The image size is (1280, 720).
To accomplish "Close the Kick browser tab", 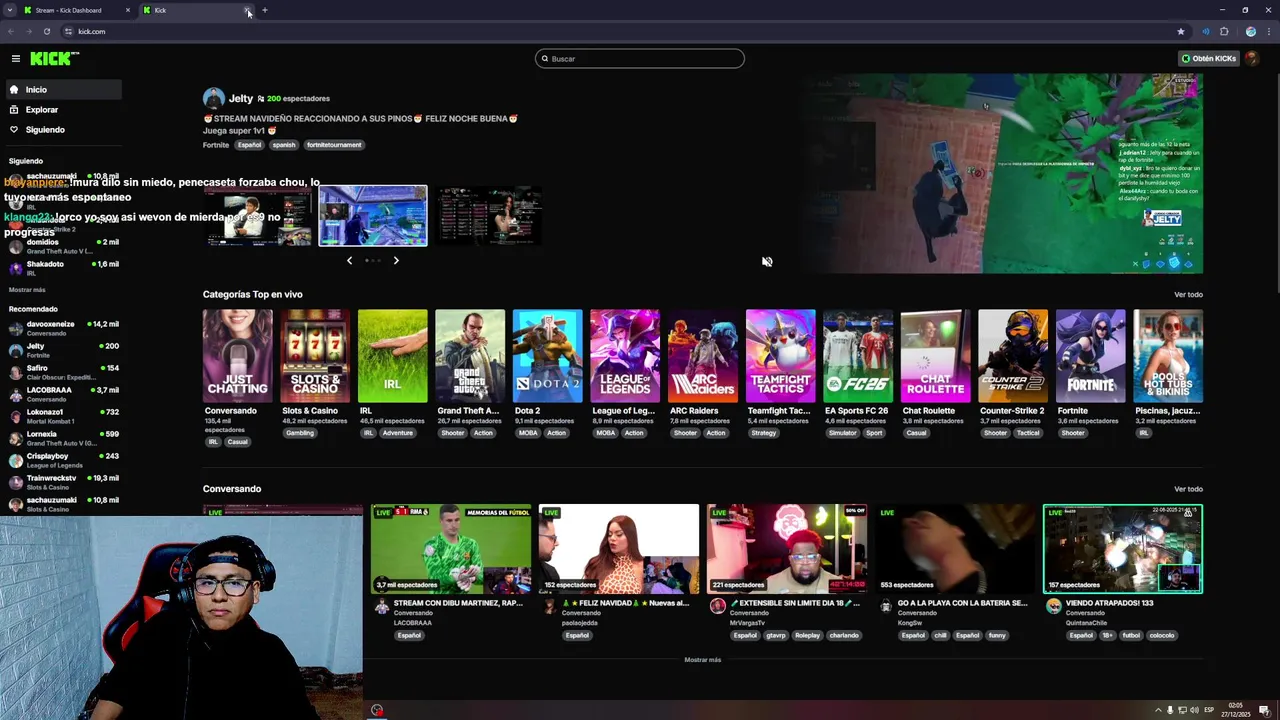I will 247,10.
